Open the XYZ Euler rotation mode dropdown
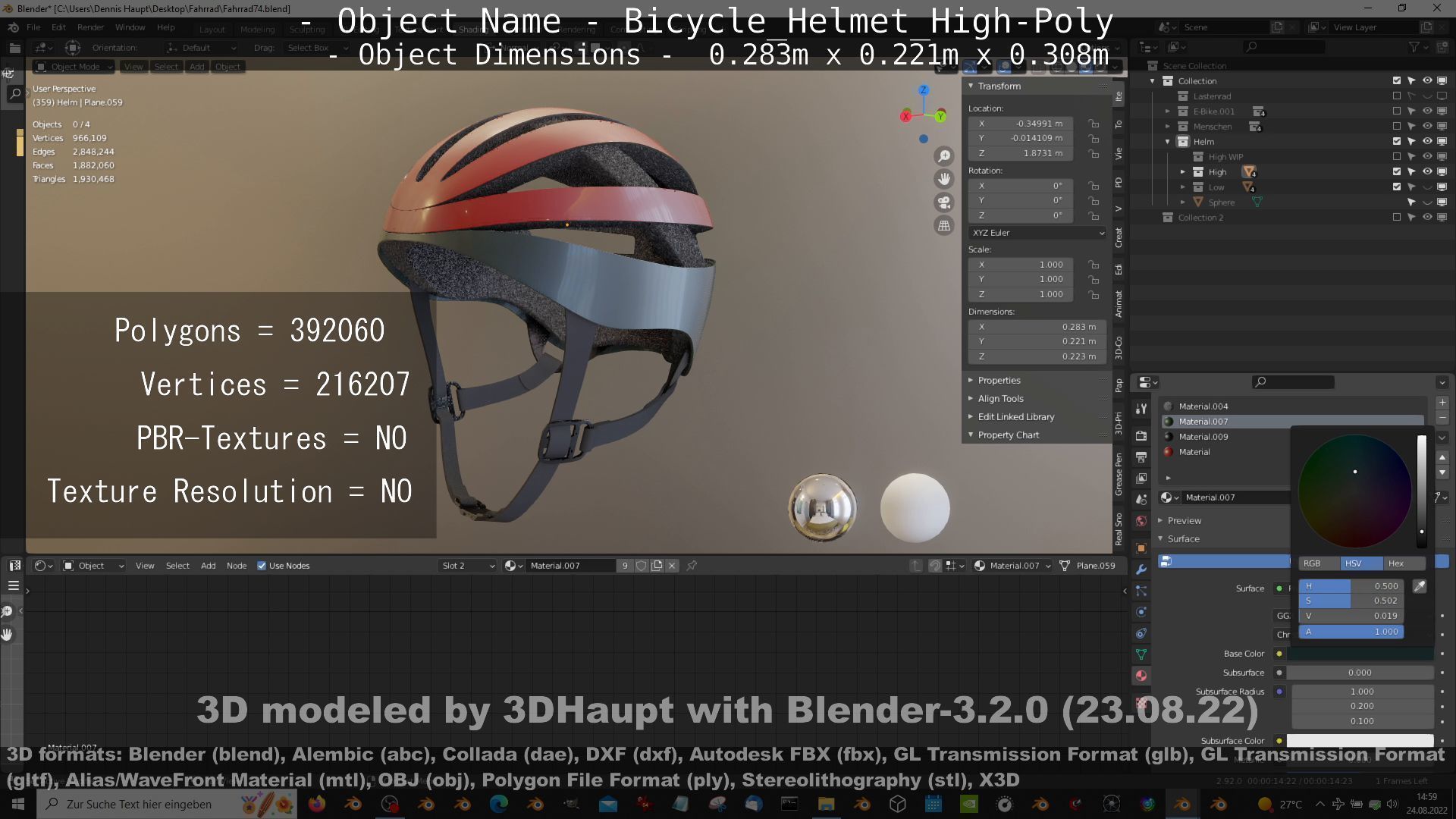1456x819 pixels. tap(1037, 233)
